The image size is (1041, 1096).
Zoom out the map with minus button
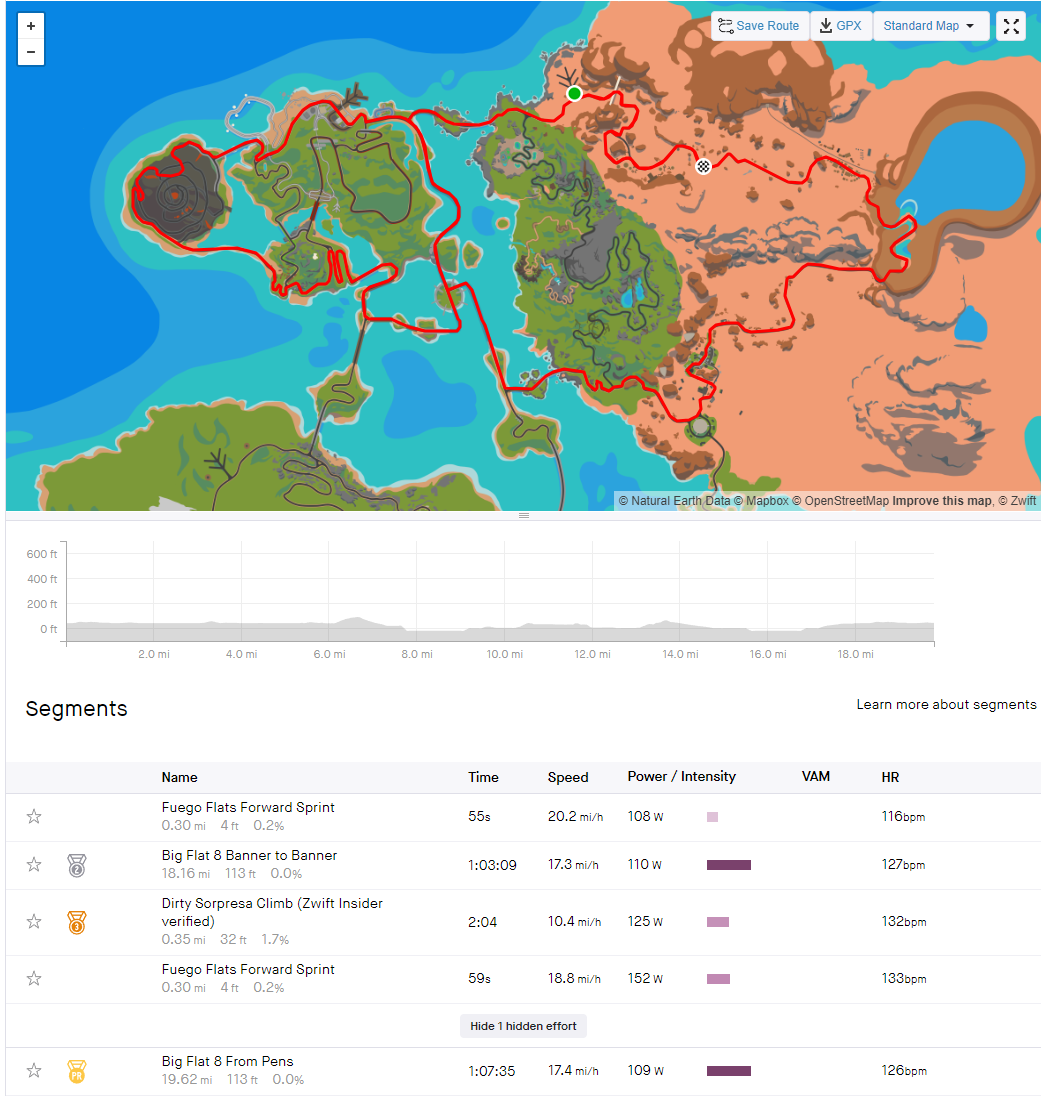click(x=31, y=52)
